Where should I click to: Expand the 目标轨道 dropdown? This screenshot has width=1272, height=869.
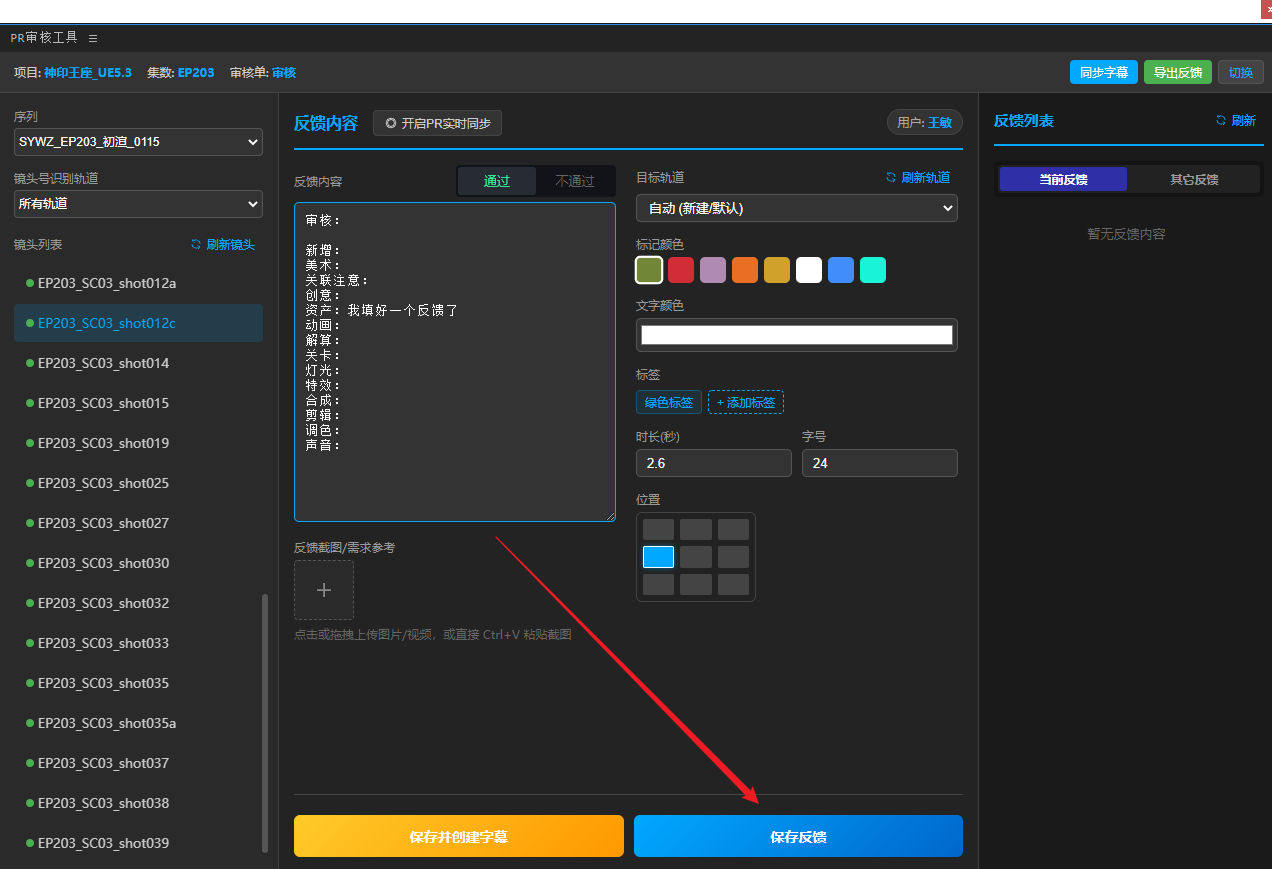pos(796,208)
